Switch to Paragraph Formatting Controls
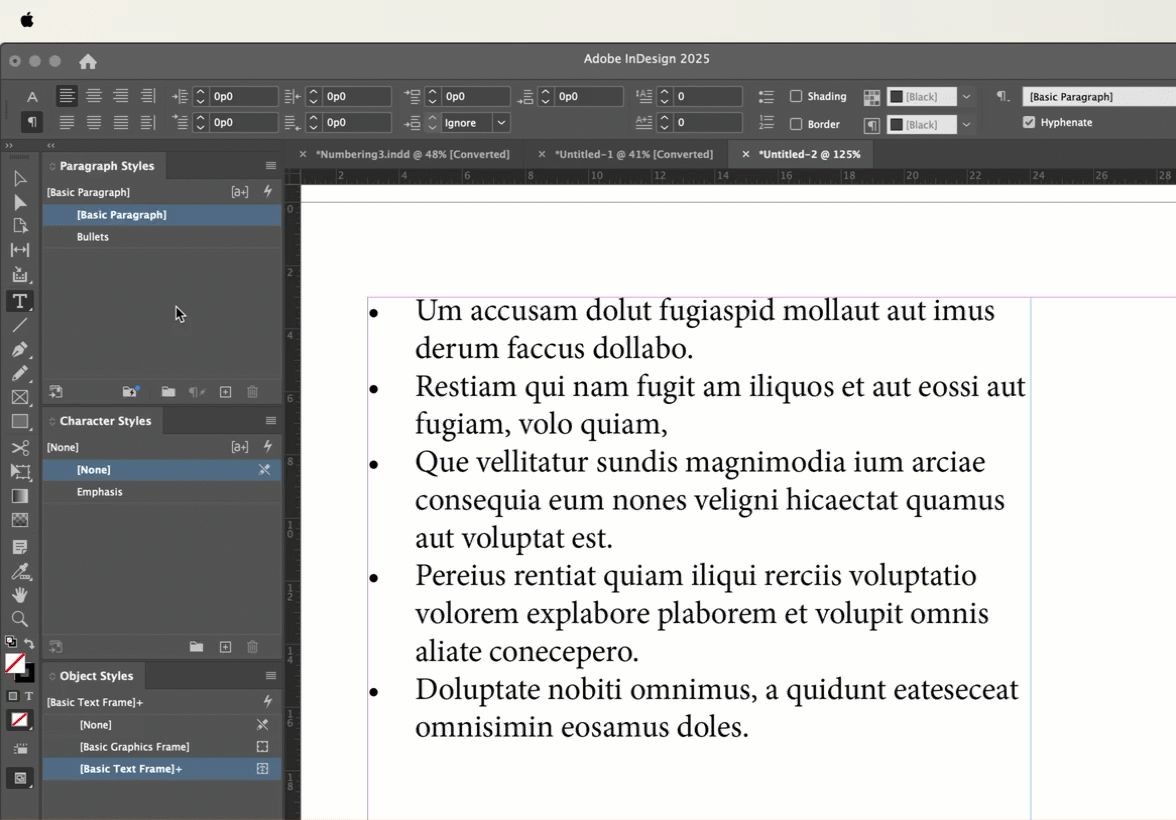 (x=32, y=122)
